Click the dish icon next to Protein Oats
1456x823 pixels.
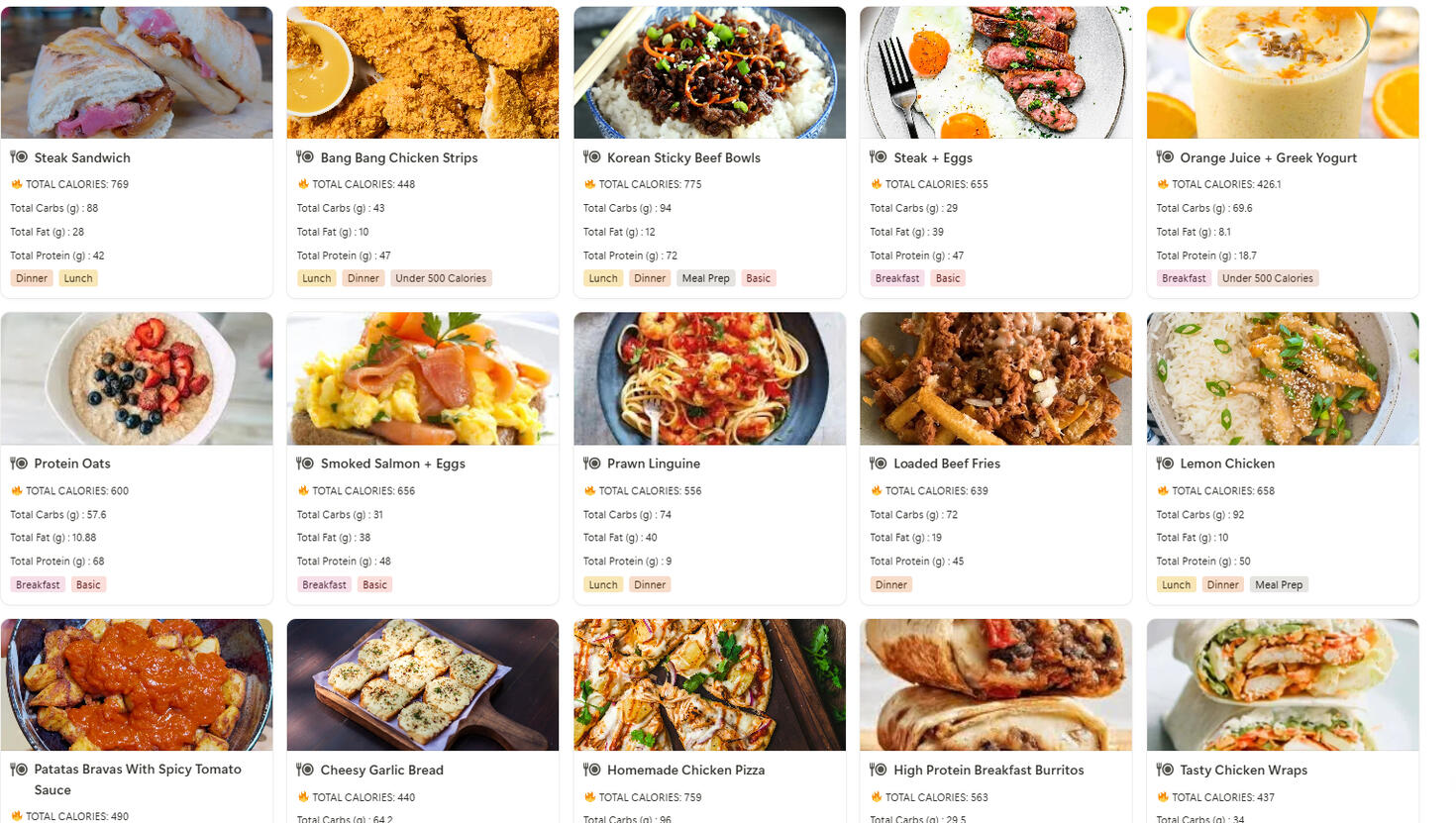tap(19, 463)
